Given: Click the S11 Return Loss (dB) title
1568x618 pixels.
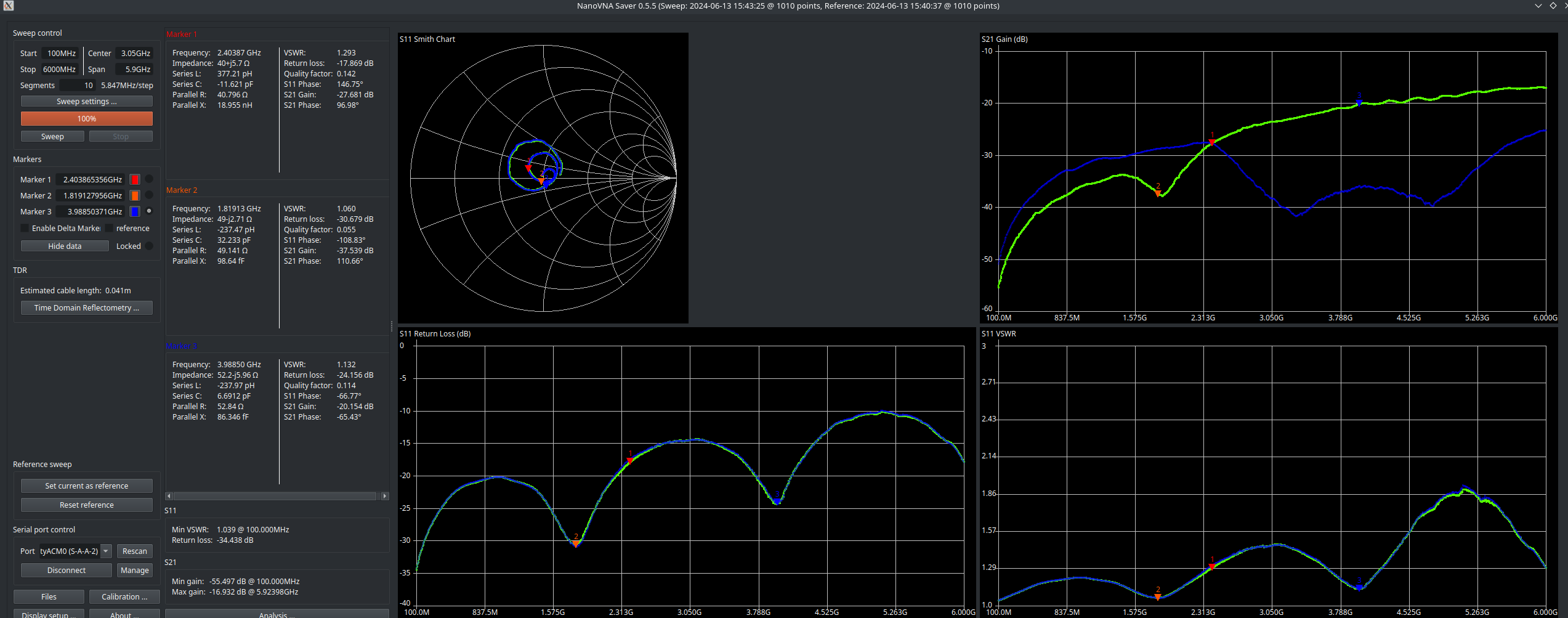Looking at the screenshot, I should point(435,333).
